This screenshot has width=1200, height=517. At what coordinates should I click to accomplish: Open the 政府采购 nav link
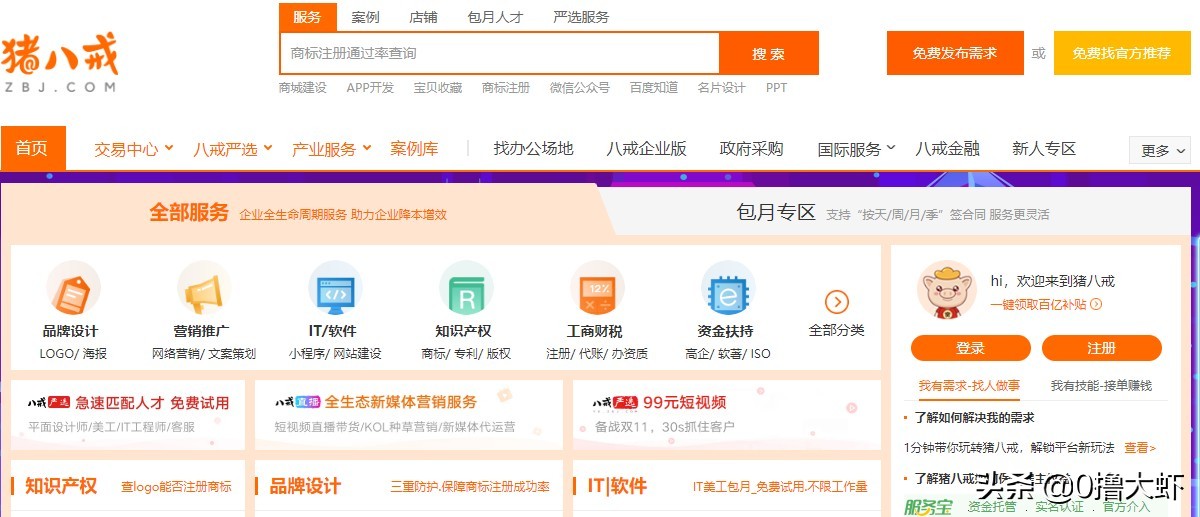751,149
